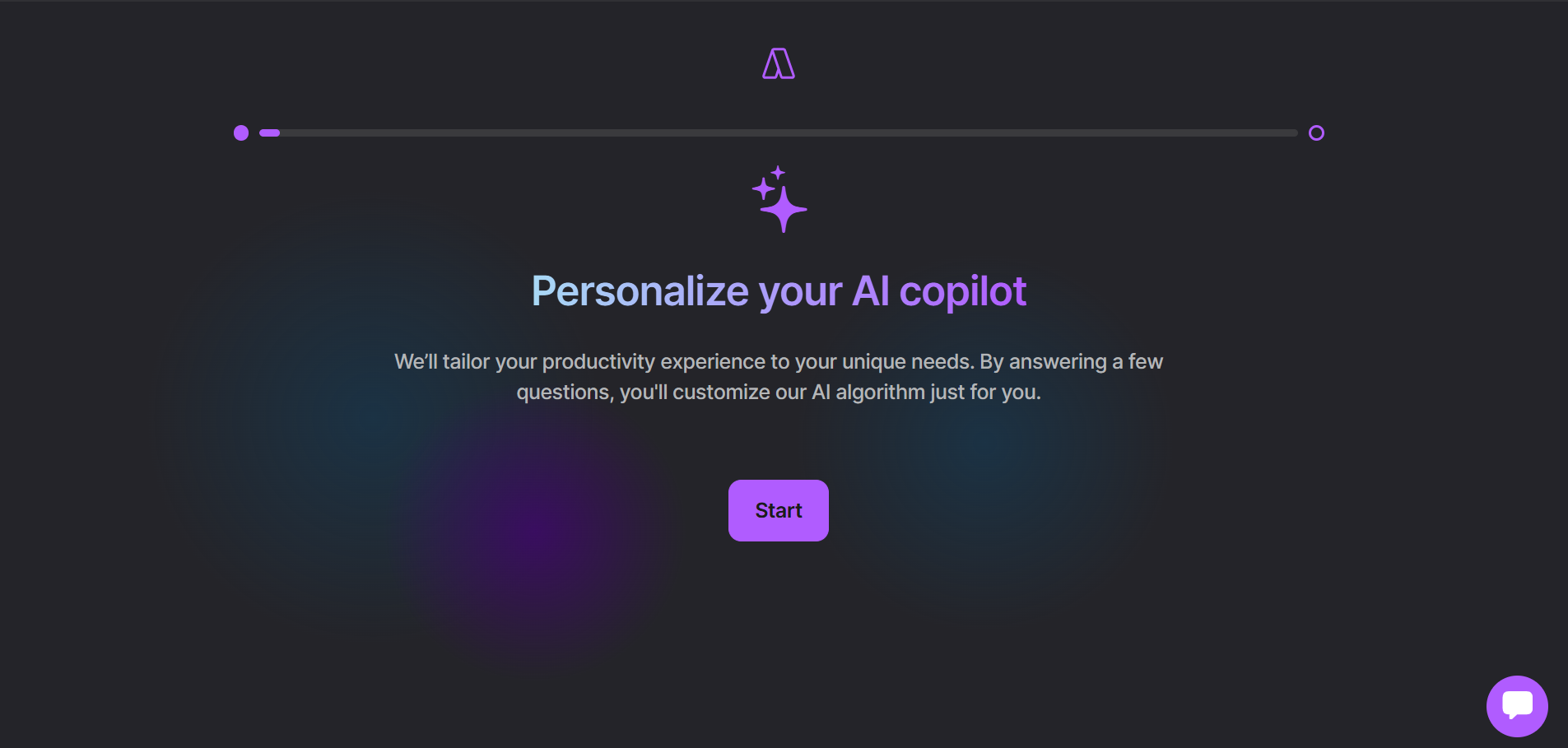This screenshot has height=748, width=1568.
Task: Click the 'customize our AI algorithm' text line
Action: click(779, 392)
